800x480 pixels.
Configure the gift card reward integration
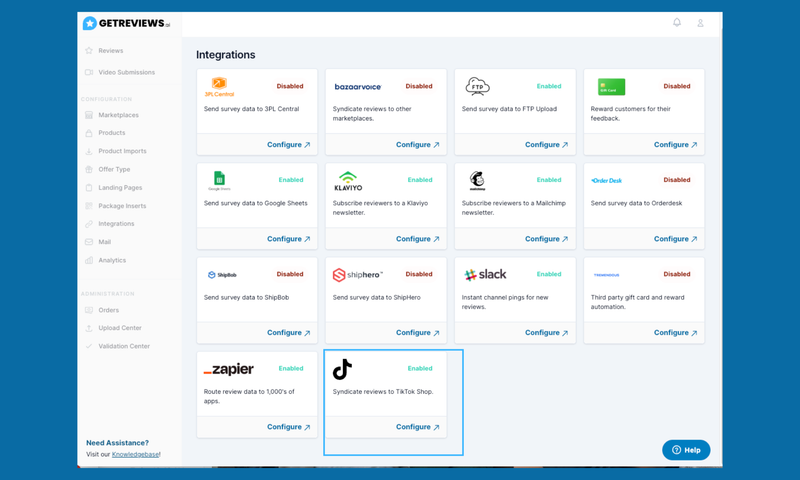[676, 145]
